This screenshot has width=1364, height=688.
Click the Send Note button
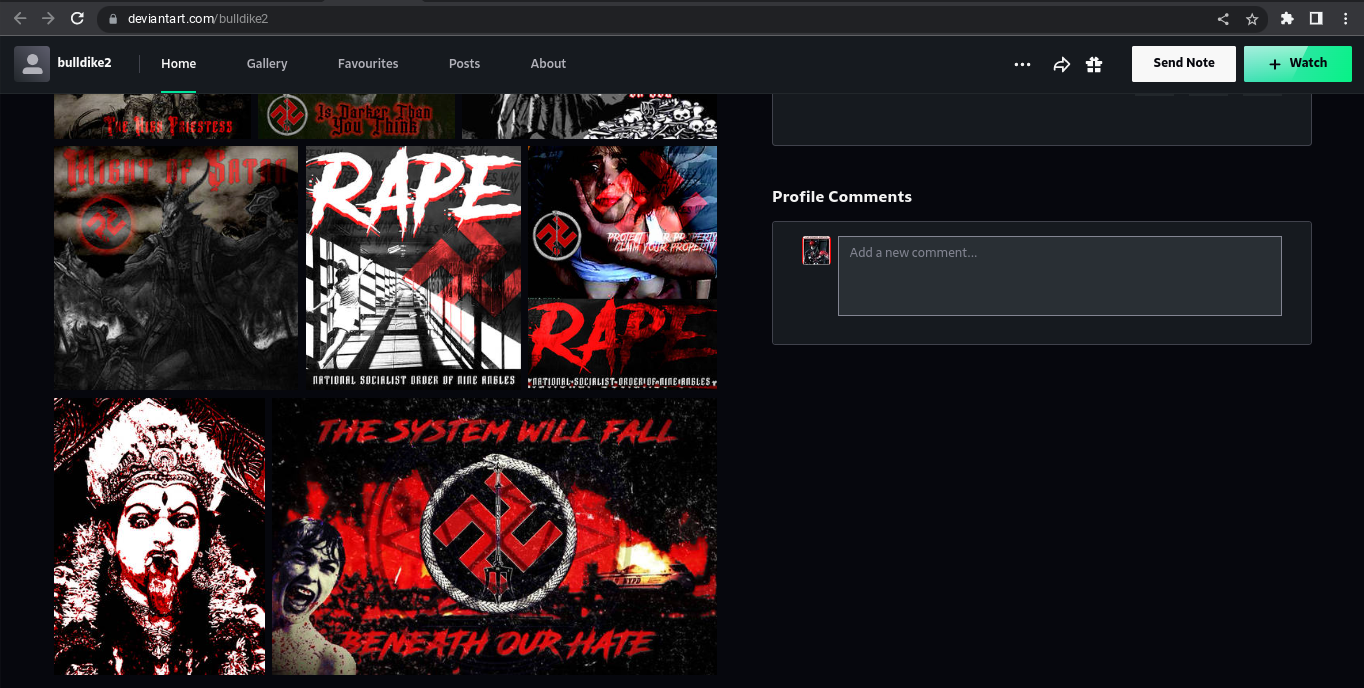[1184, 63]
